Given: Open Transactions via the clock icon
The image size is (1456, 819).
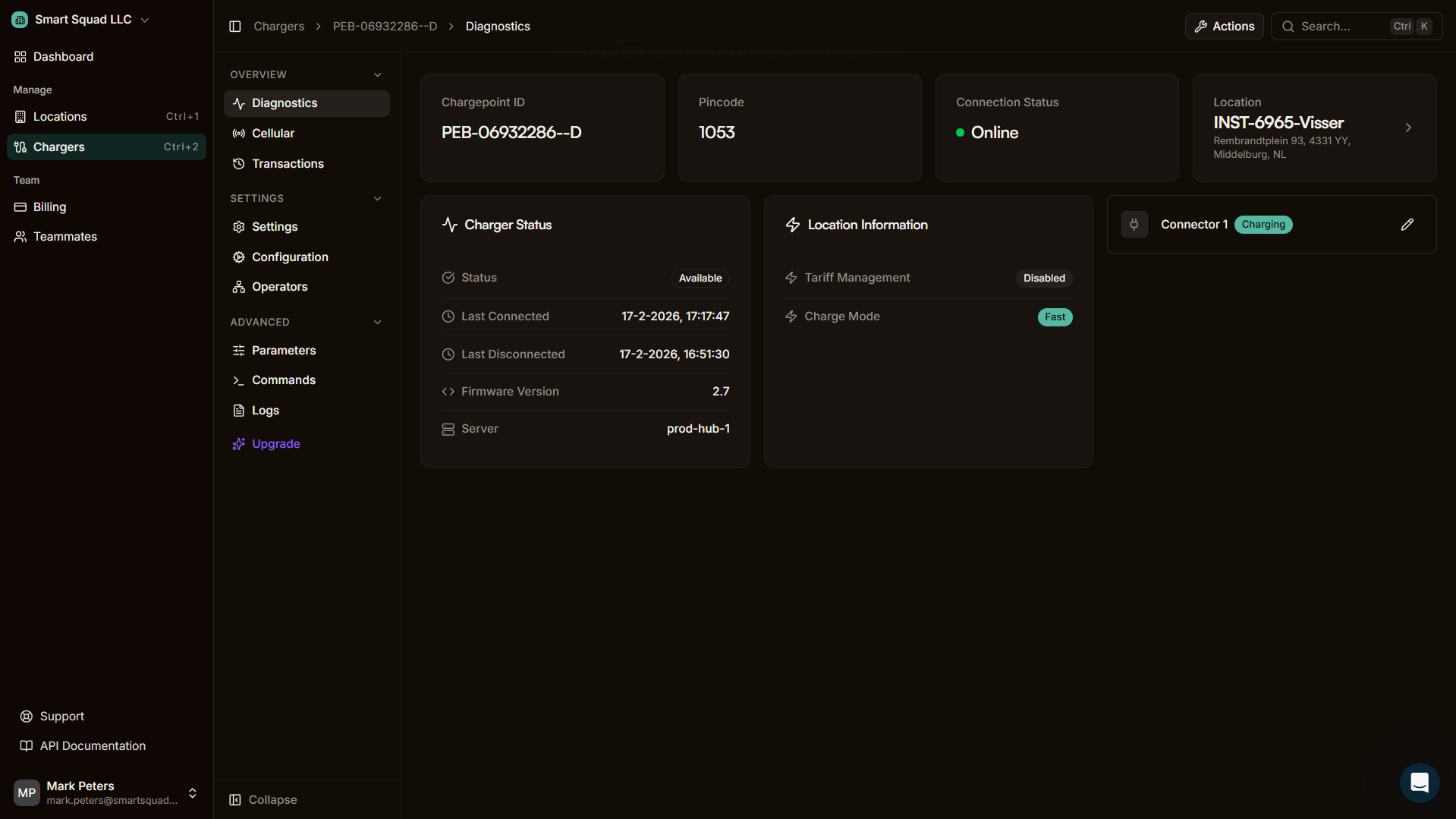Looking at the screenshot, I should 238,163.
